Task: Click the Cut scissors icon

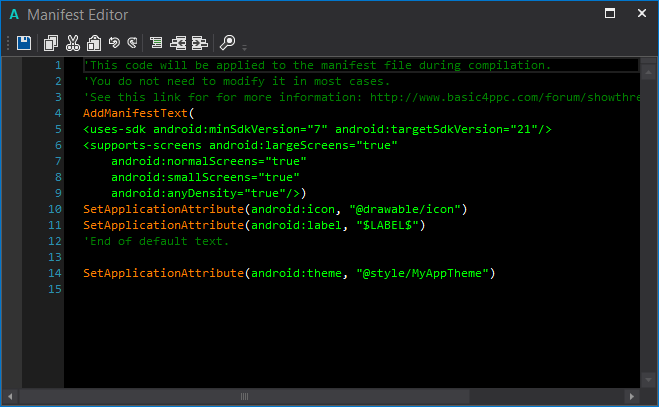Action: 72,43
